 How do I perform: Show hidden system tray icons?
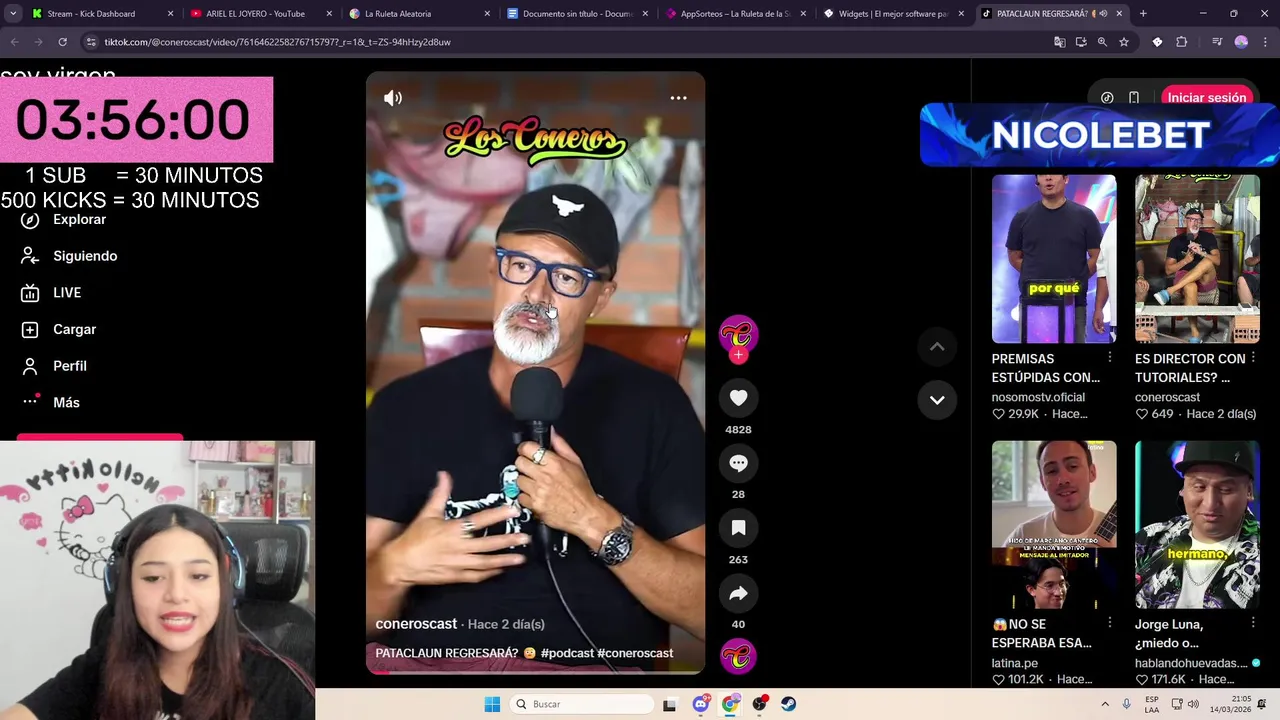(x=1105, y=704)
